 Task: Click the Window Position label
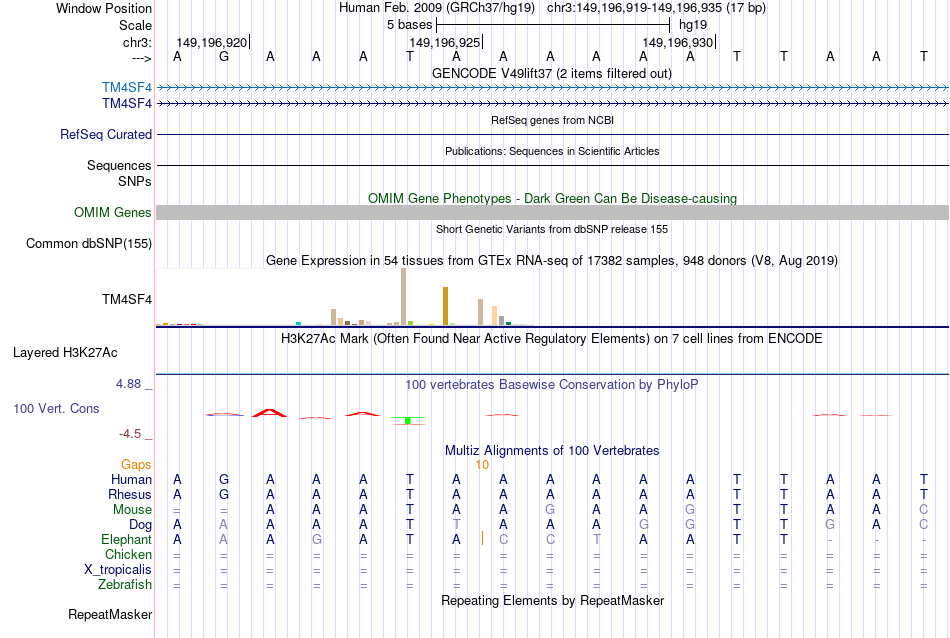point(104,8)
